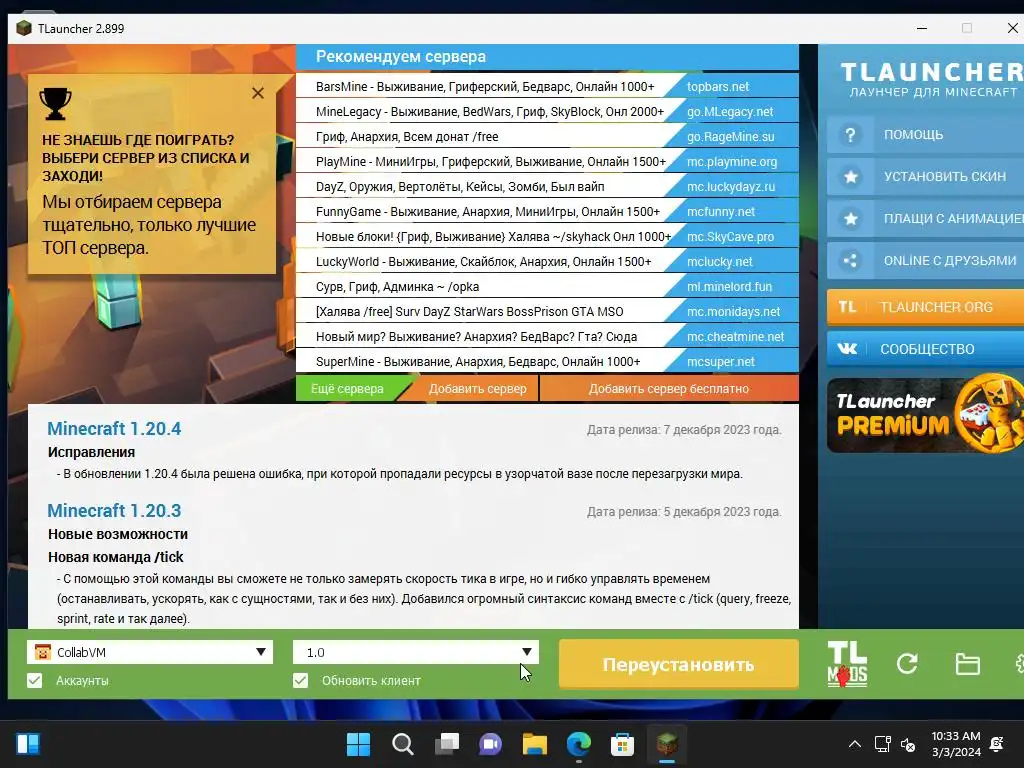Toggle the Обновить клиент checkbox
This screenshot has height=768, width=1024.
[x=300, y=680]
